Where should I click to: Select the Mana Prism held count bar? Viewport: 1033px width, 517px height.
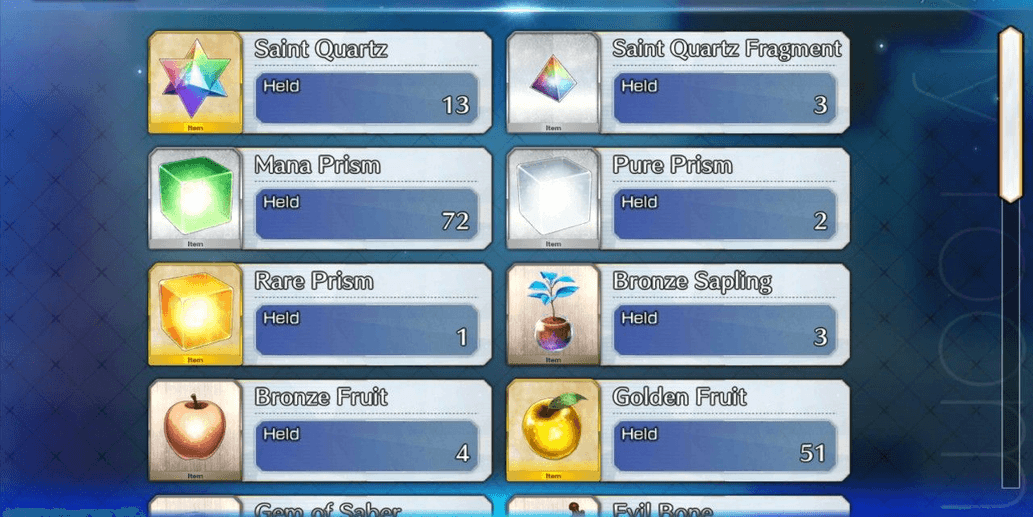(x=367, y=214)
